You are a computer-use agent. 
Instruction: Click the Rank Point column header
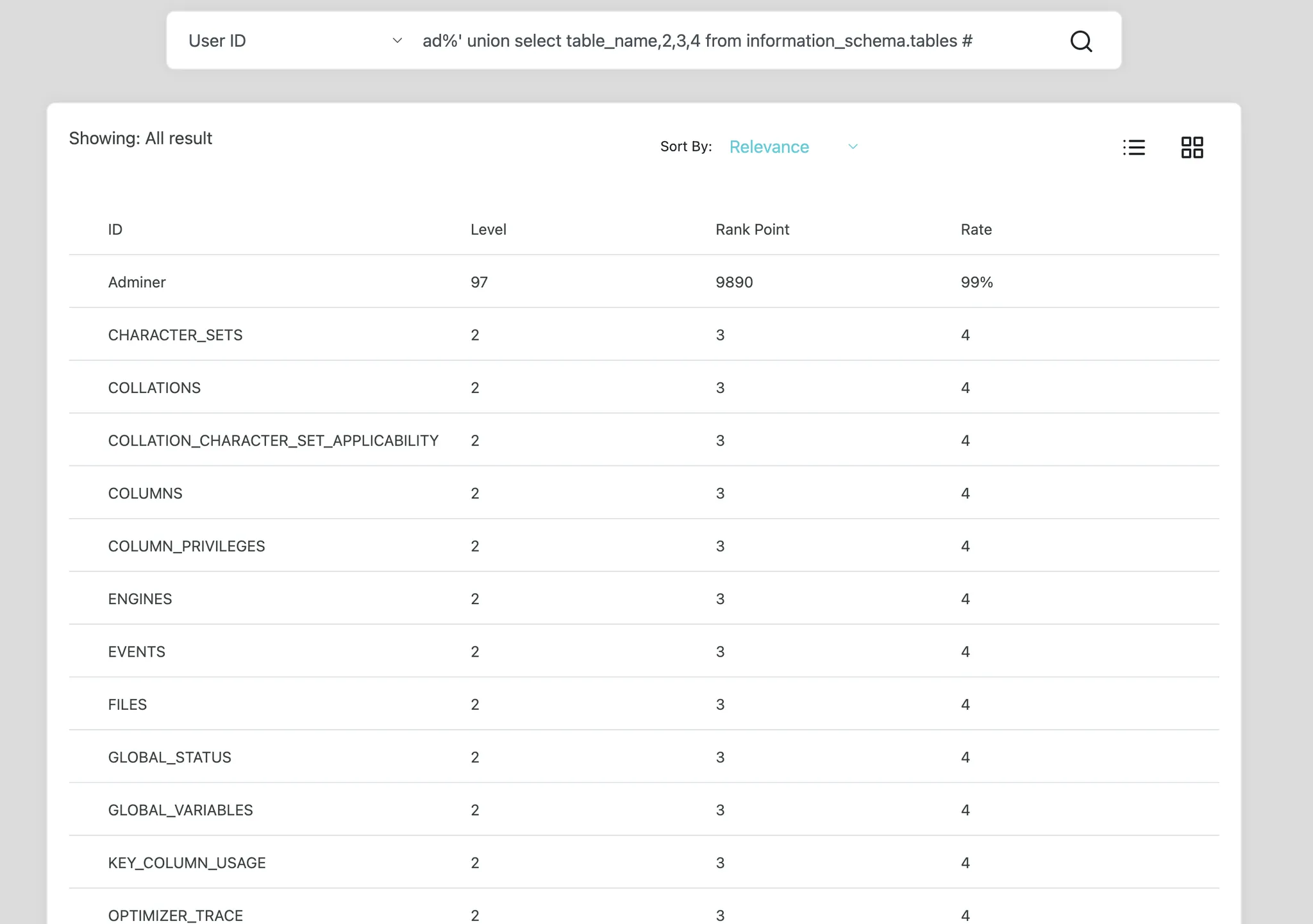click(752, 230)
